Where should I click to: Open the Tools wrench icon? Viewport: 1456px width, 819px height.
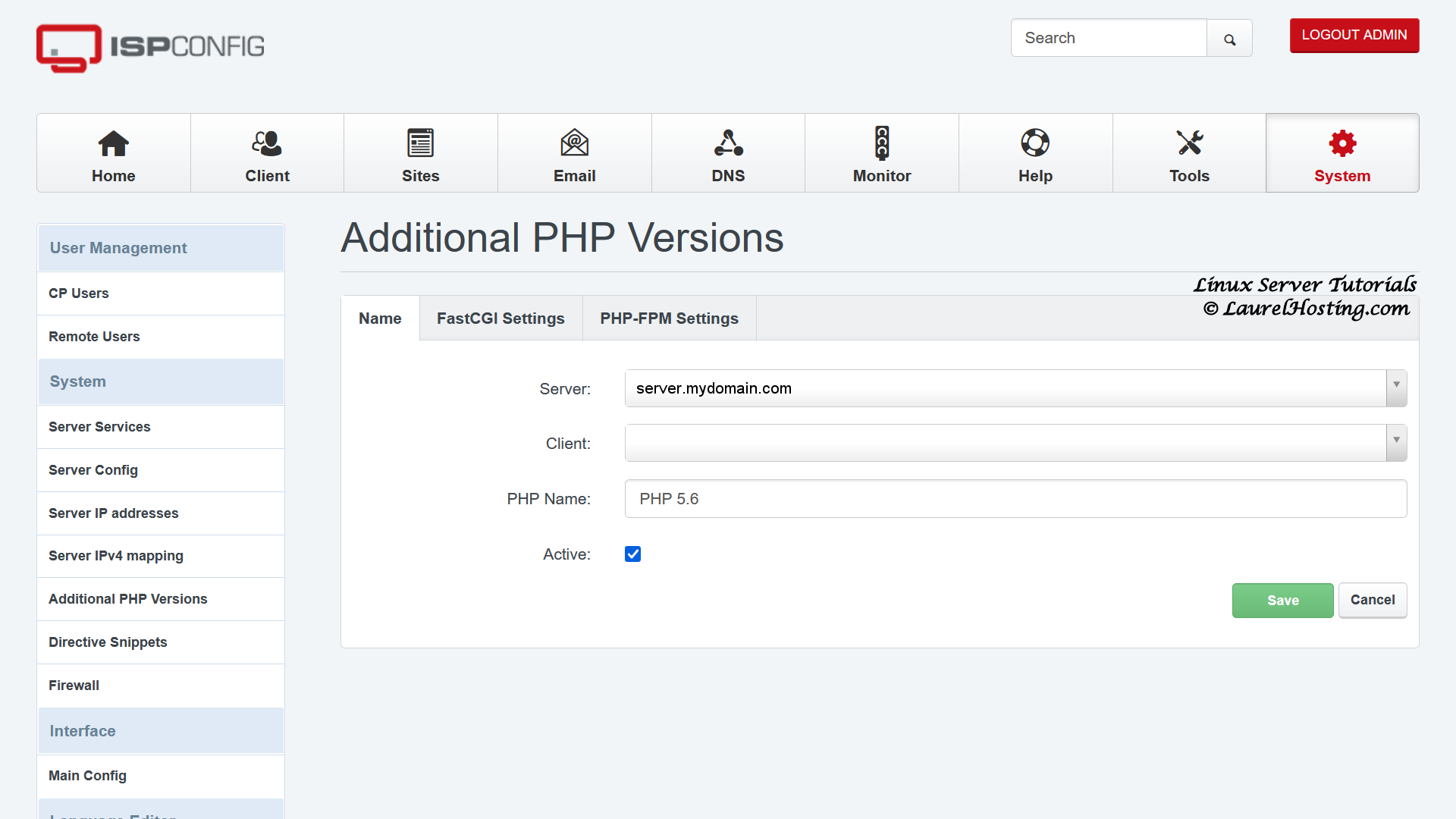[x=1189, y=143]
